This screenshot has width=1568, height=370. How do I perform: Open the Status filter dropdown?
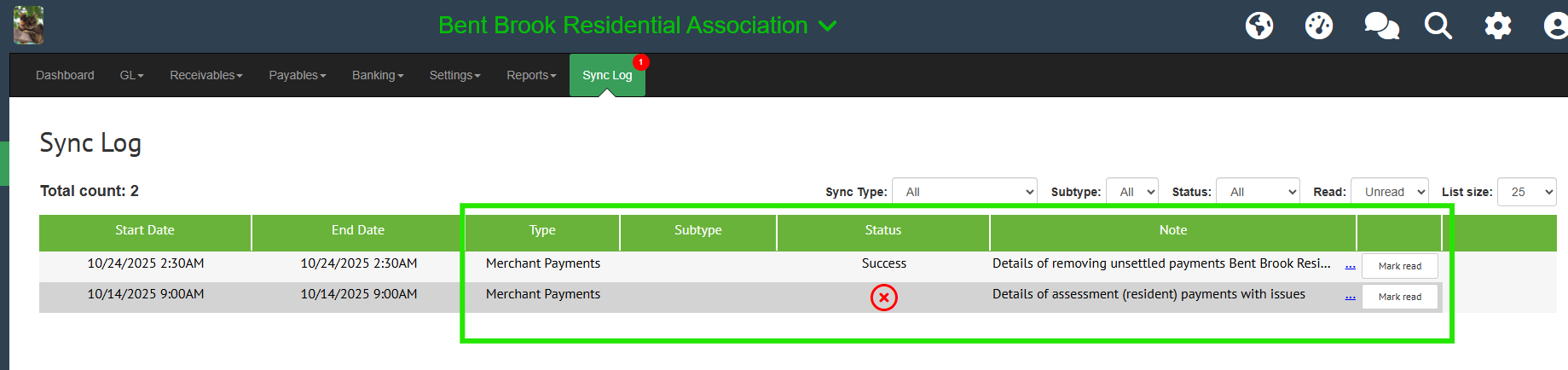(1257, 192)
